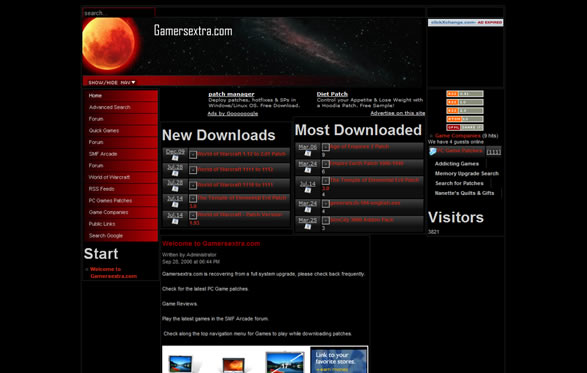Click document icon in World of Warcraft 1111 to 1112 row
Viewport: 587px width, 373px height.
pos(175,173)
